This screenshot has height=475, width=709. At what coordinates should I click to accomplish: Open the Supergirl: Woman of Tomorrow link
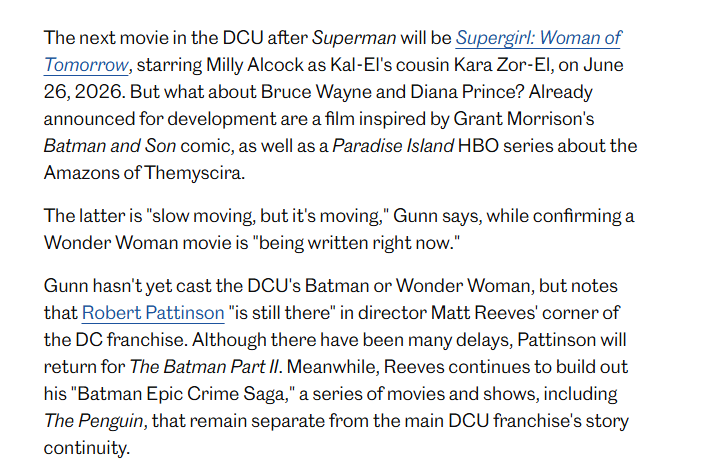[x=538, y=38]
